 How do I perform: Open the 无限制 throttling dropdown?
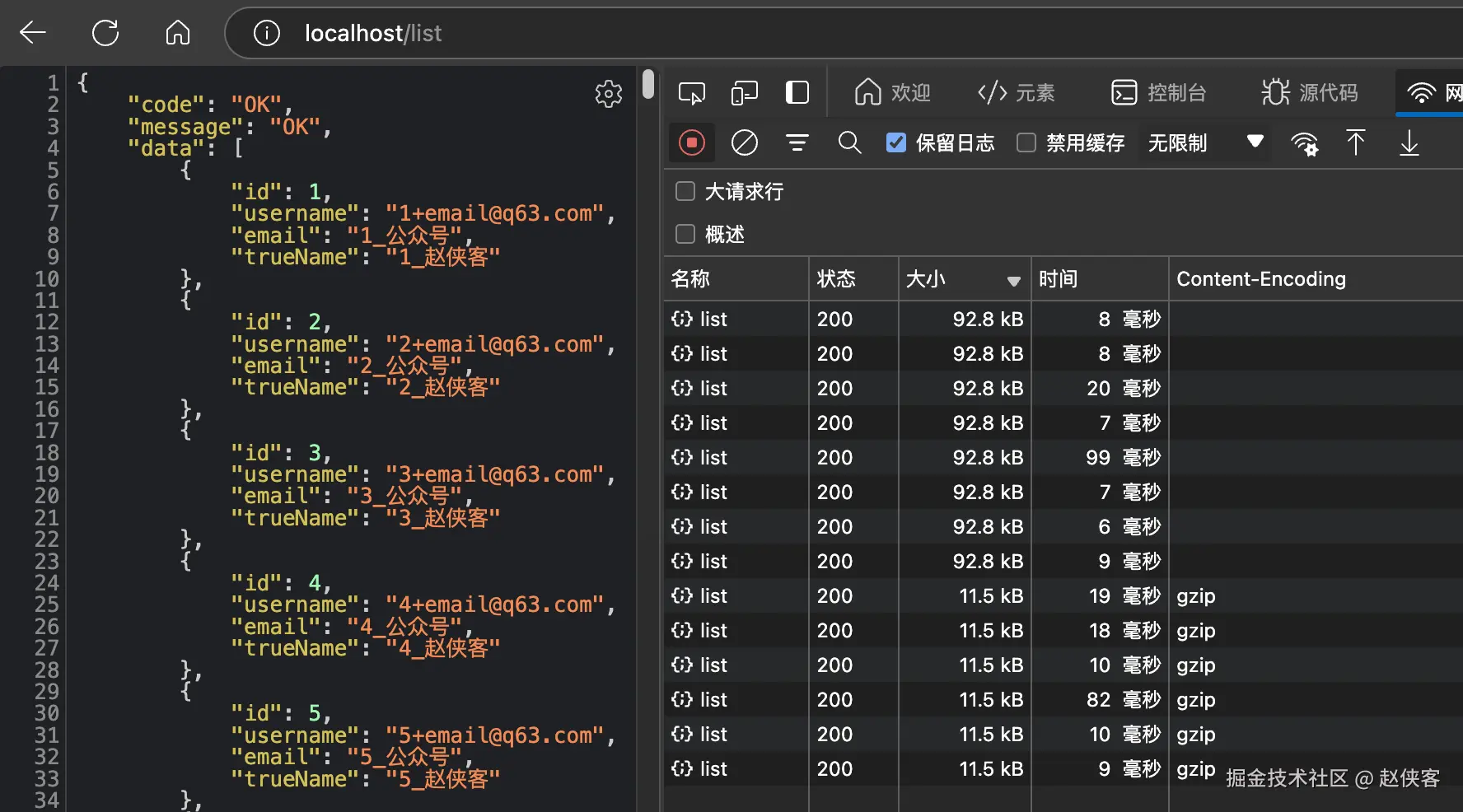(1205, 143)
